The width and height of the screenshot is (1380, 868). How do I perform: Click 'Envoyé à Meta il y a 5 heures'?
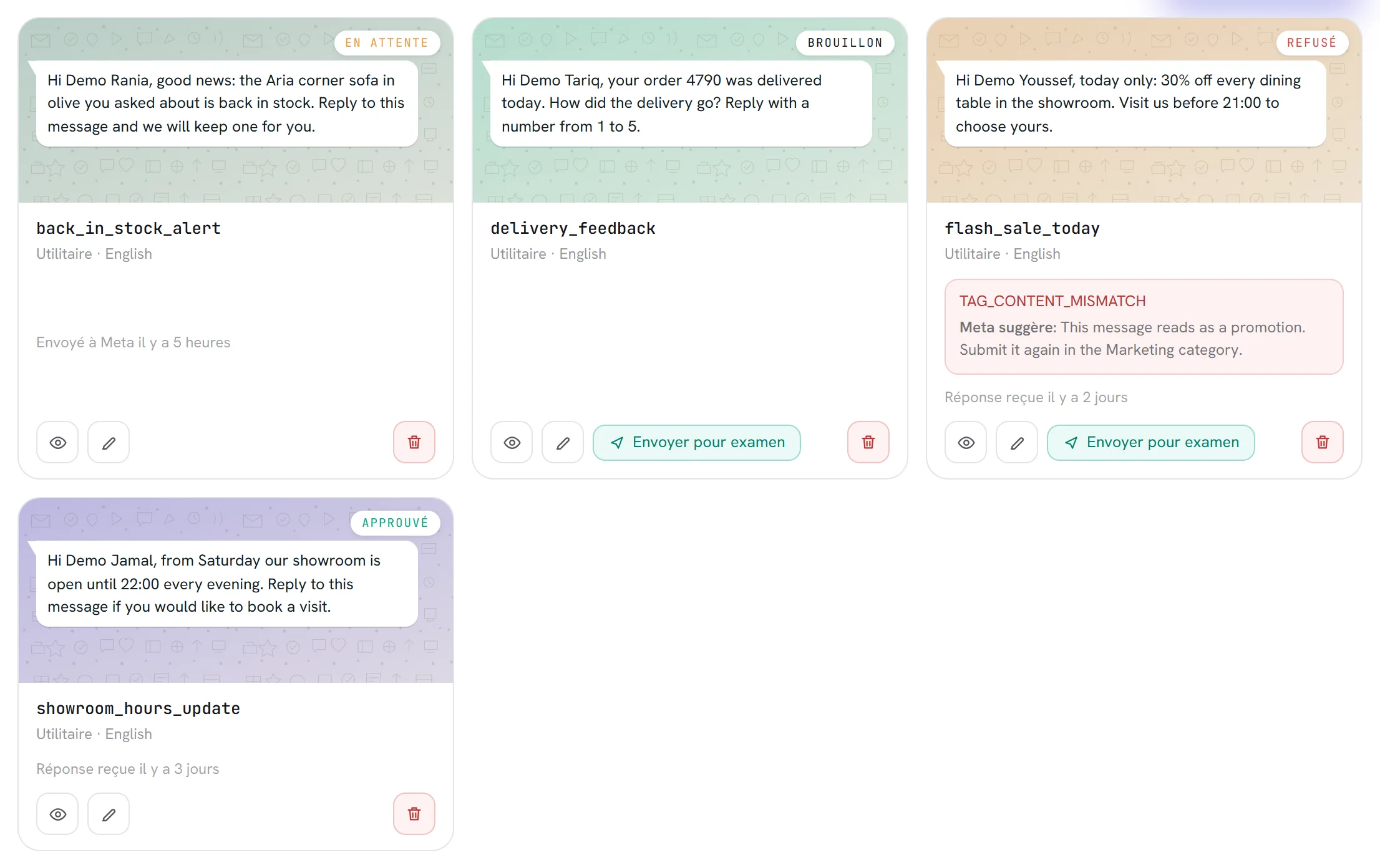click(133, 342)
